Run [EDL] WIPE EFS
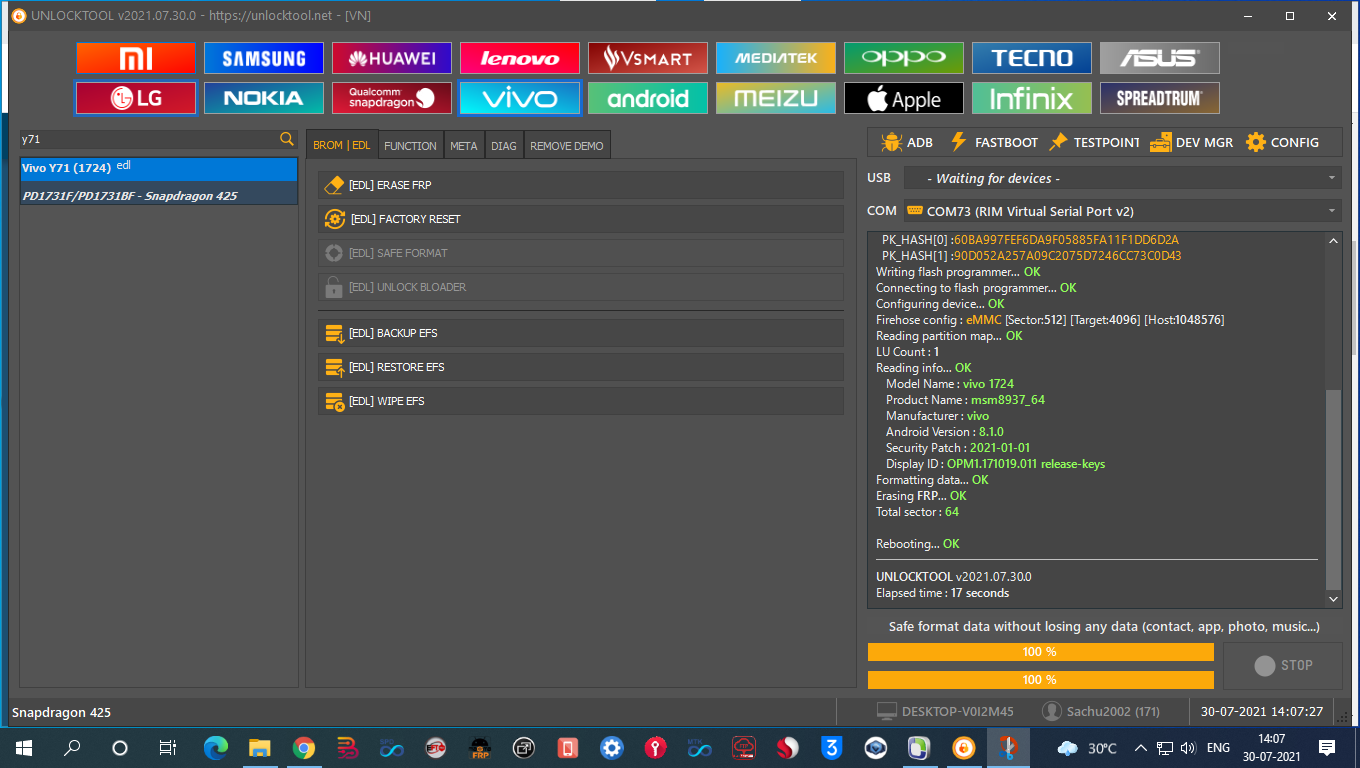Viewport: 1360px width, 768px height. click(x=581, y=401)
